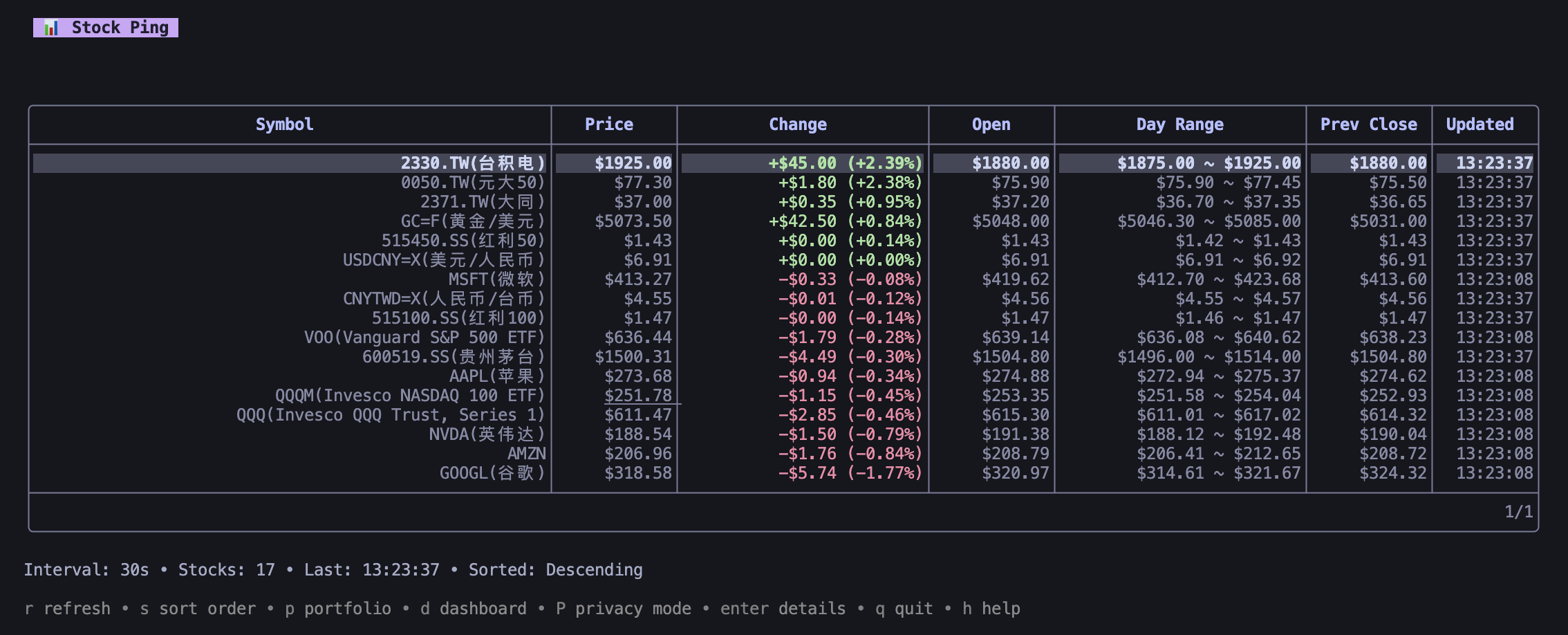The width and height of the screenshot is (1568, 635).
Task: Click the p portfolio shortcut hint
Action: pyautogui.click(x=338, y=609)
